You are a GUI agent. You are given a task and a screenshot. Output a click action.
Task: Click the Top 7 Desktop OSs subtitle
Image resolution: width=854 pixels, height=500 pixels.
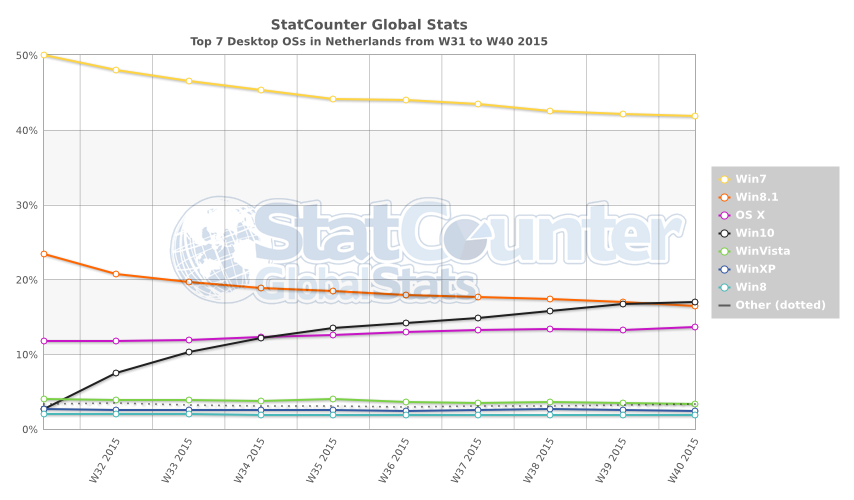pyautogui.click(x=369, y=42)
